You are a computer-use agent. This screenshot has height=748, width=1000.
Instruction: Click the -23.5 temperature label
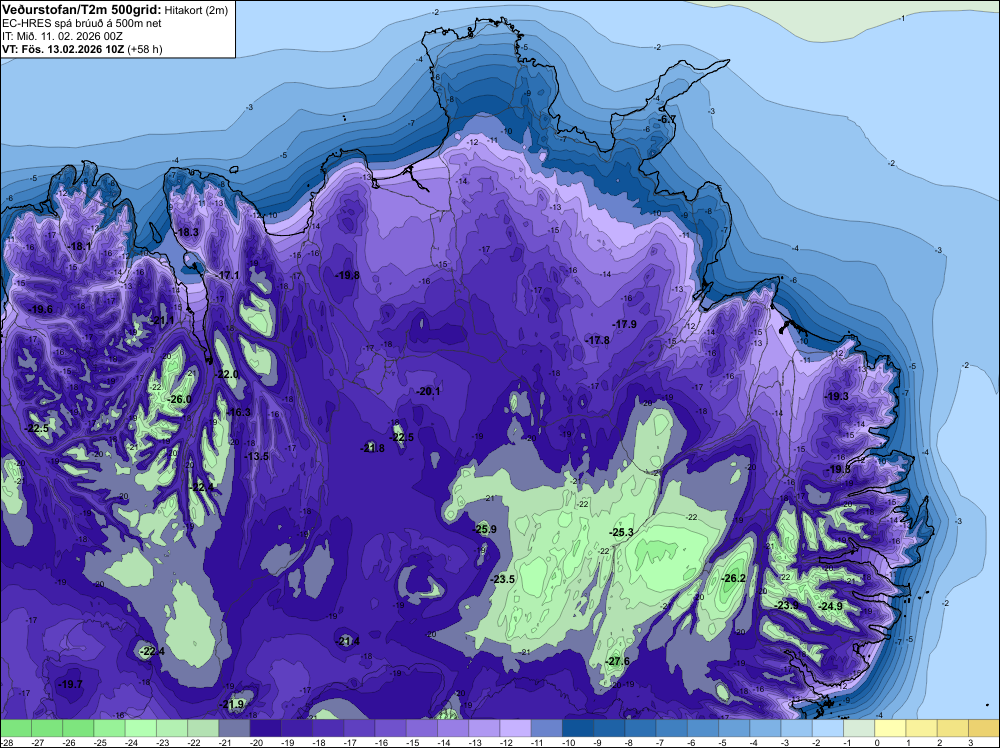point(503,579)
